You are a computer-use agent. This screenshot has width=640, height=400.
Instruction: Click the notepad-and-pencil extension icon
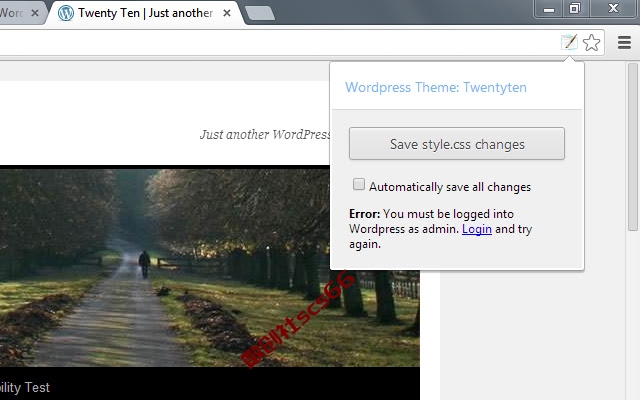(x=569, y=42)
